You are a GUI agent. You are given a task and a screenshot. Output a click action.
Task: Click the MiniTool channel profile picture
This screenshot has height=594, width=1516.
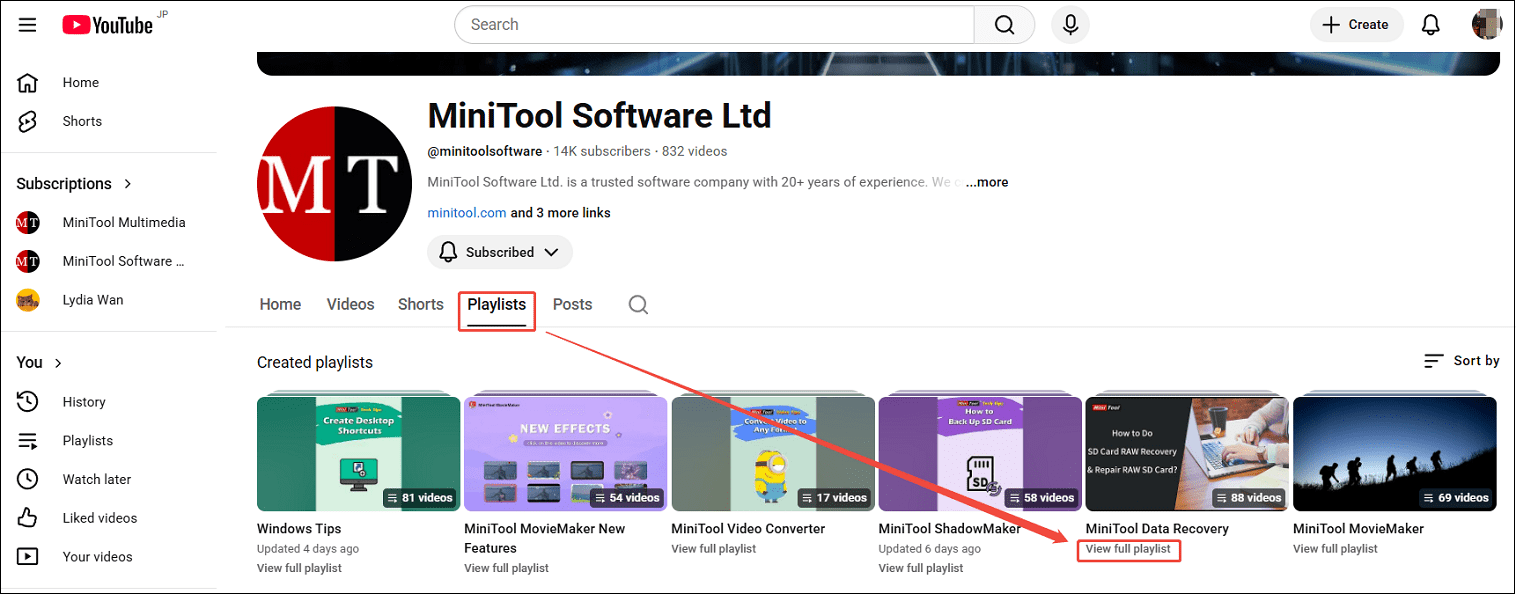pyautogui.click(x=335, y=183)
